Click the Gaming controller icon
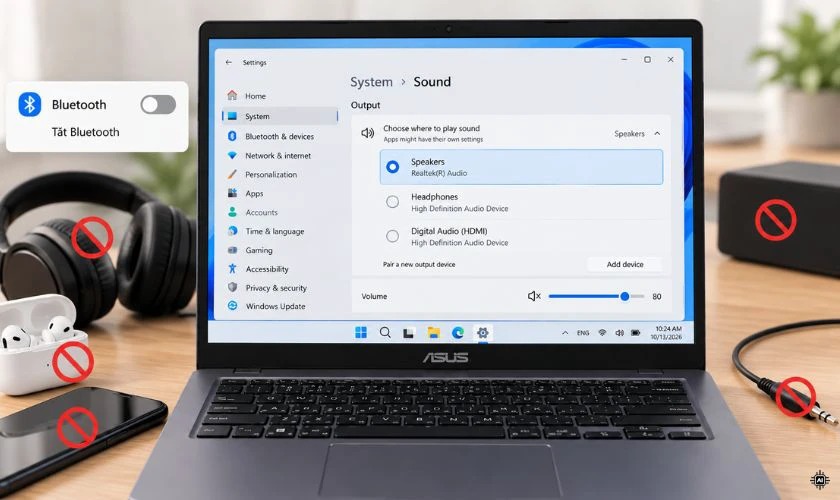The width and height of the screenshot is (840, 500). point(232,250)
